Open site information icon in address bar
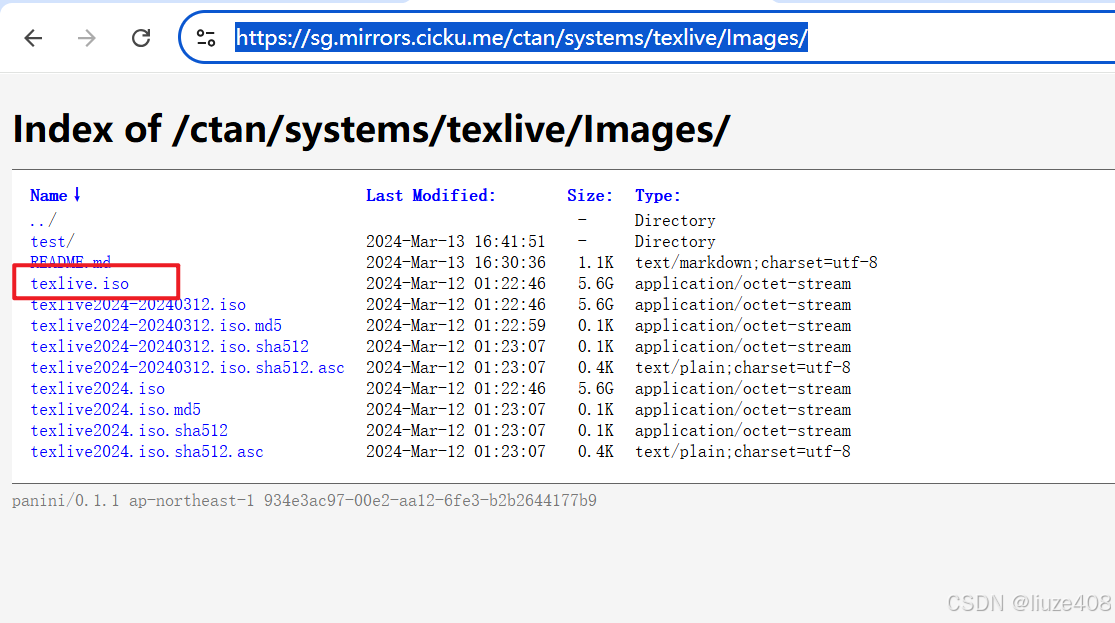 point(206,38)
